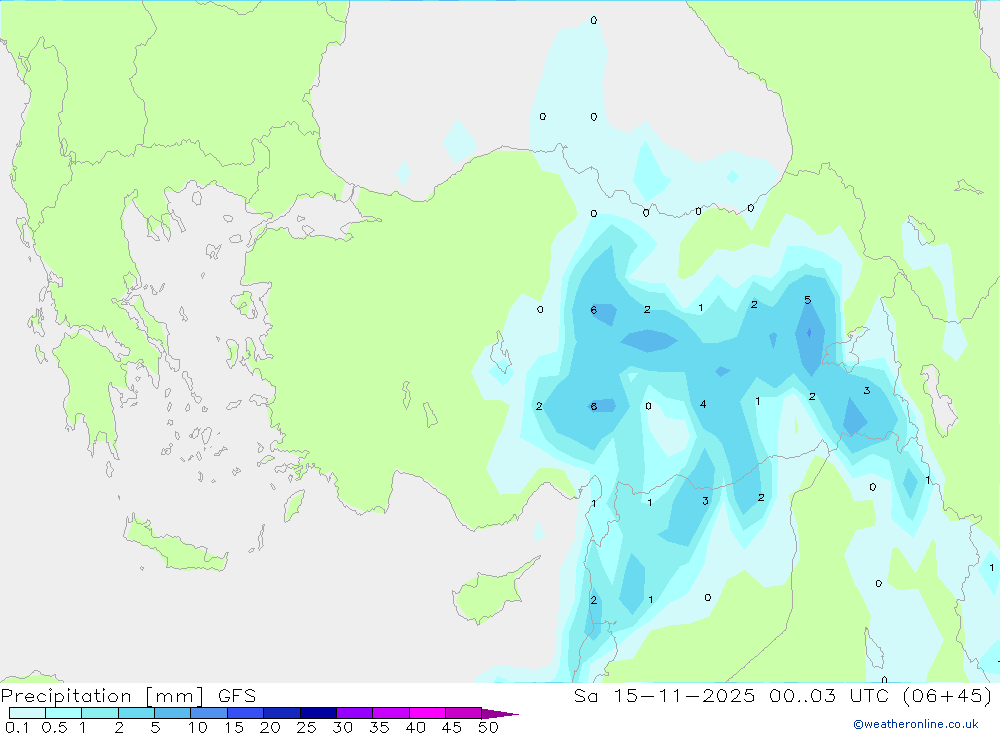Click the 0.5–1 mm legend color swatch
Image resolution: width=1000 pixels, height=733 pixels.
click(x=64, y=713)
